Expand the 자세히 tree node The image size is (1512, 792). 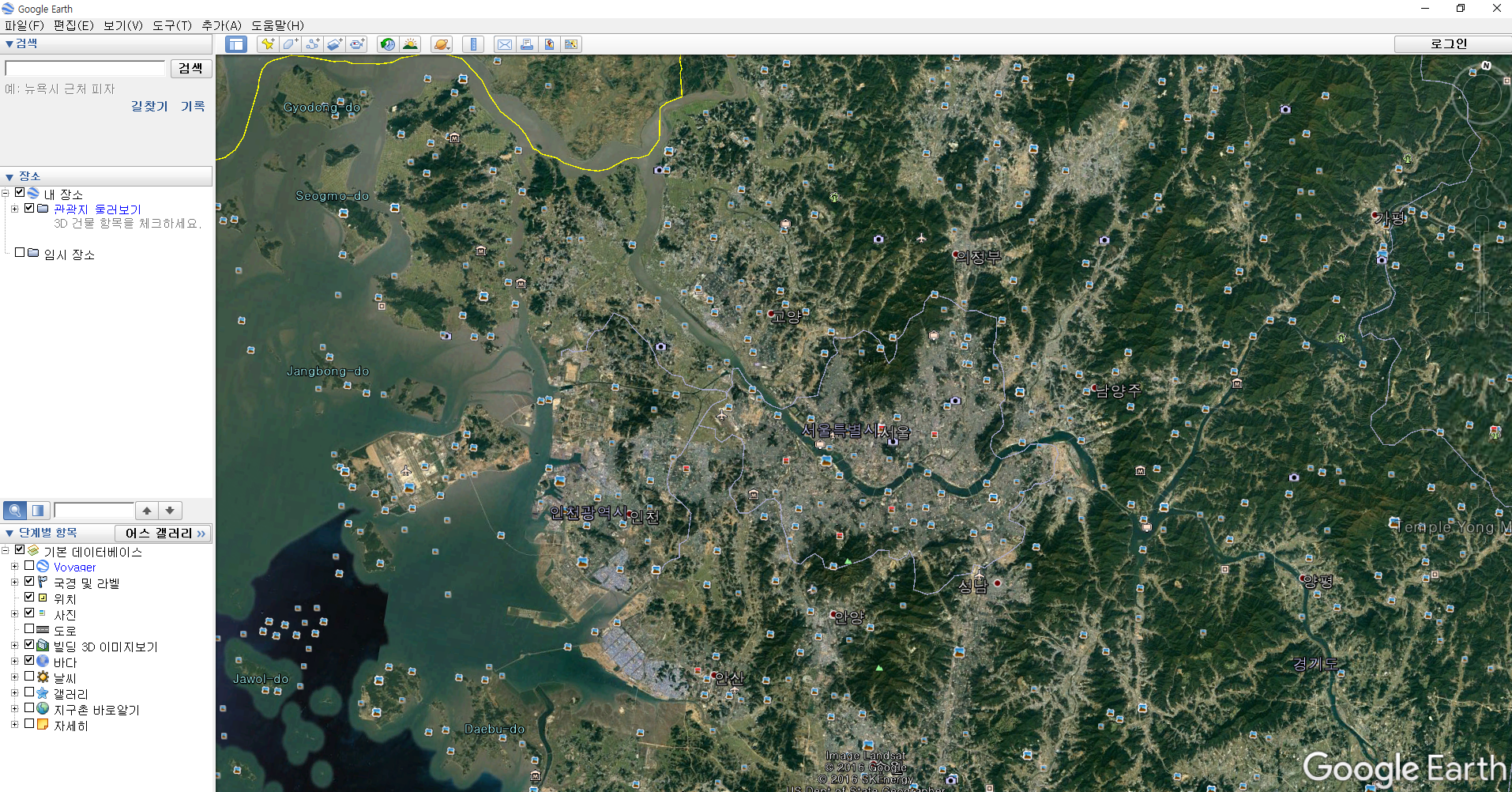point(14,725)
